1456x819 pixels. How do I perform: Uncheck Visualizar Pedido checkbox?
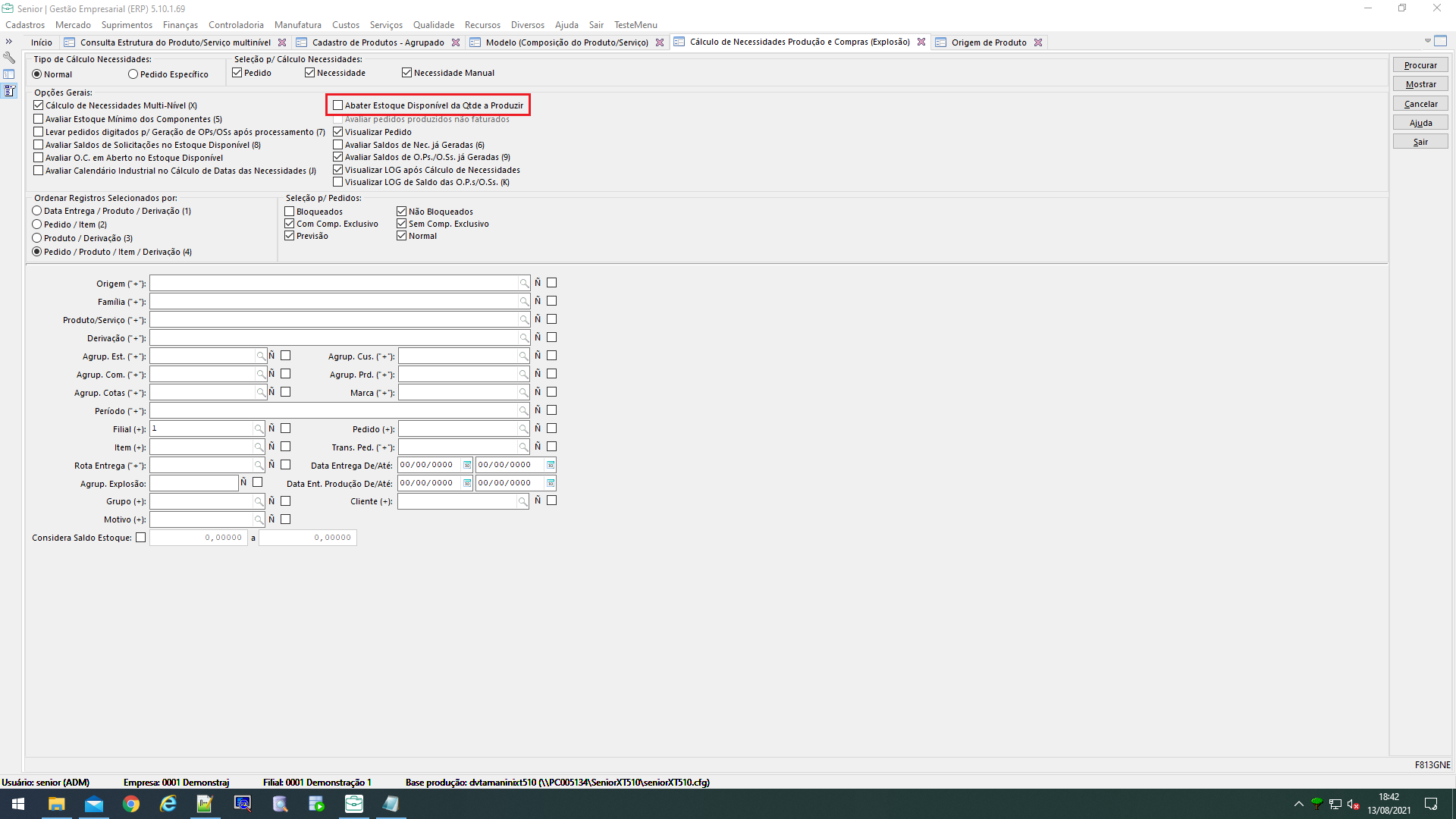coord(338,132)
